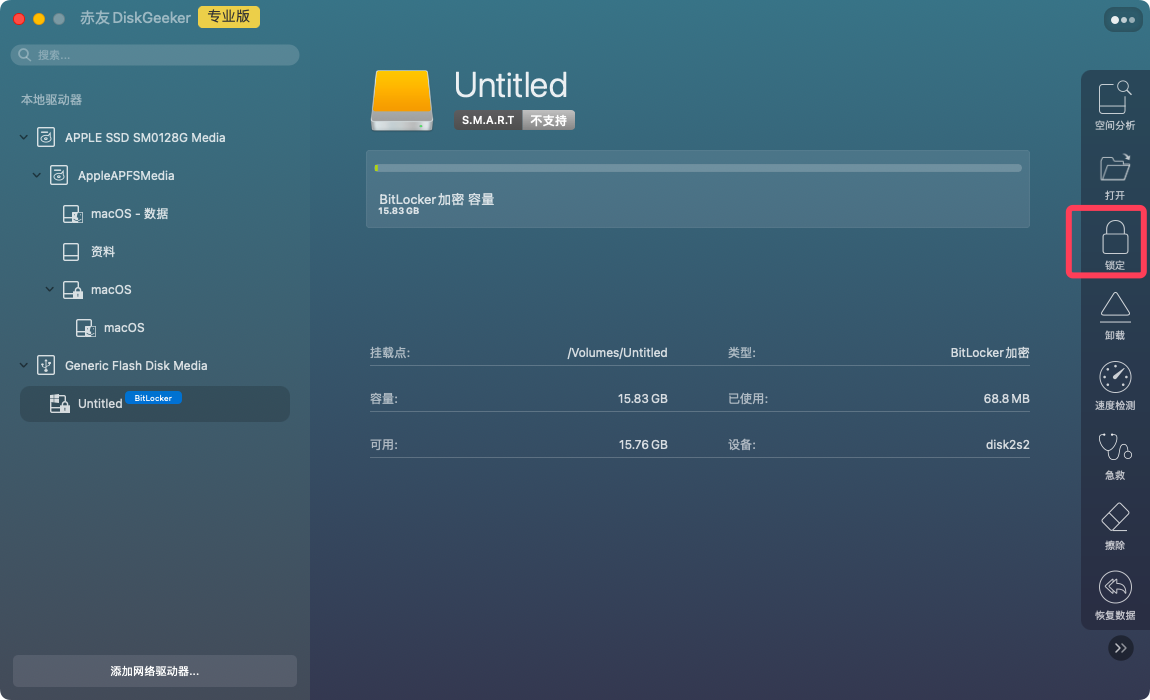
Task: Focus the 搜索 search field
Action: click(155, 55)
